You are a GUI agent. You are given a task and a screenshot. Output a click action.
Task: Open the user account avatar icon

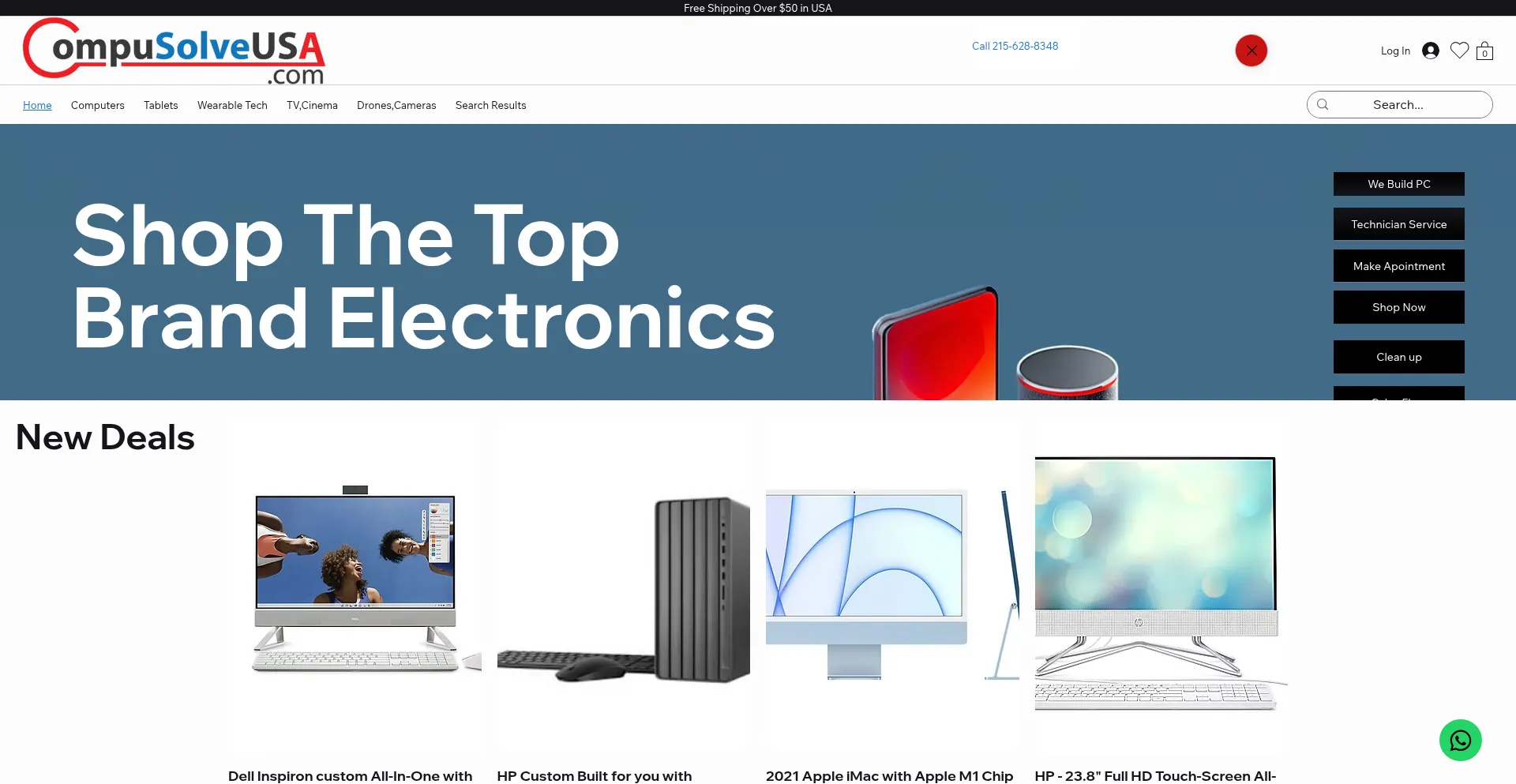coord(1430,51)
